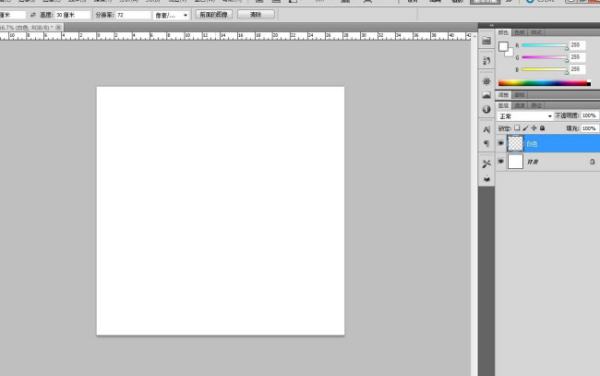Click the lock all padlock icon
Screen dimensions: 600x376
tap(542, 128)
